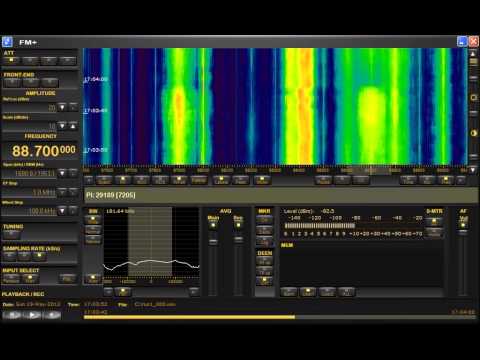Image resolution: width=480 pixels, height=360 pixels.
Task: Toggle the AVG Main indicator
Action: (213, 225)
